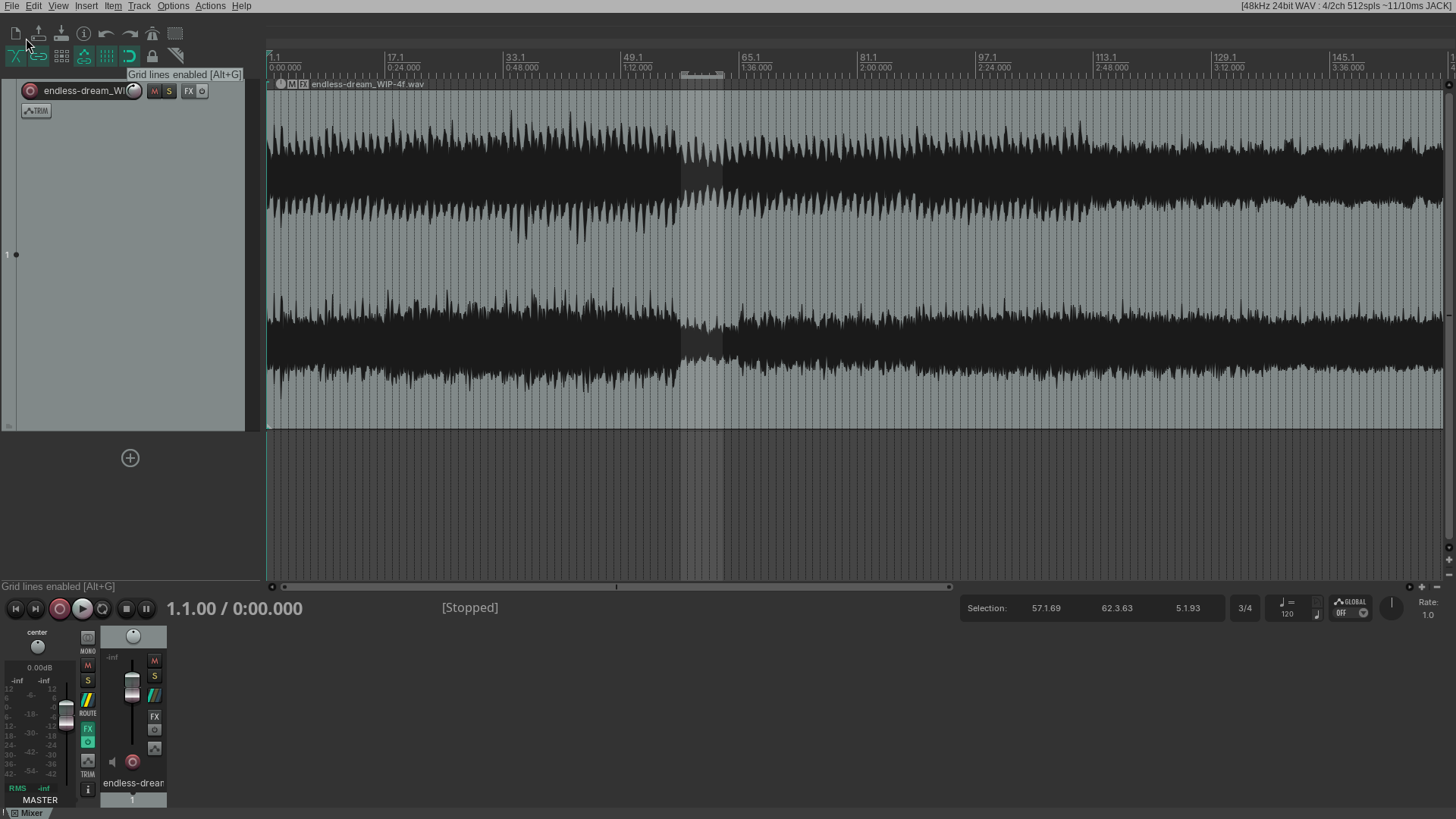Viewport: 1456px width, 819px height.
Task: Toggle ripple editing grid icon
Action: coord(61,56)
